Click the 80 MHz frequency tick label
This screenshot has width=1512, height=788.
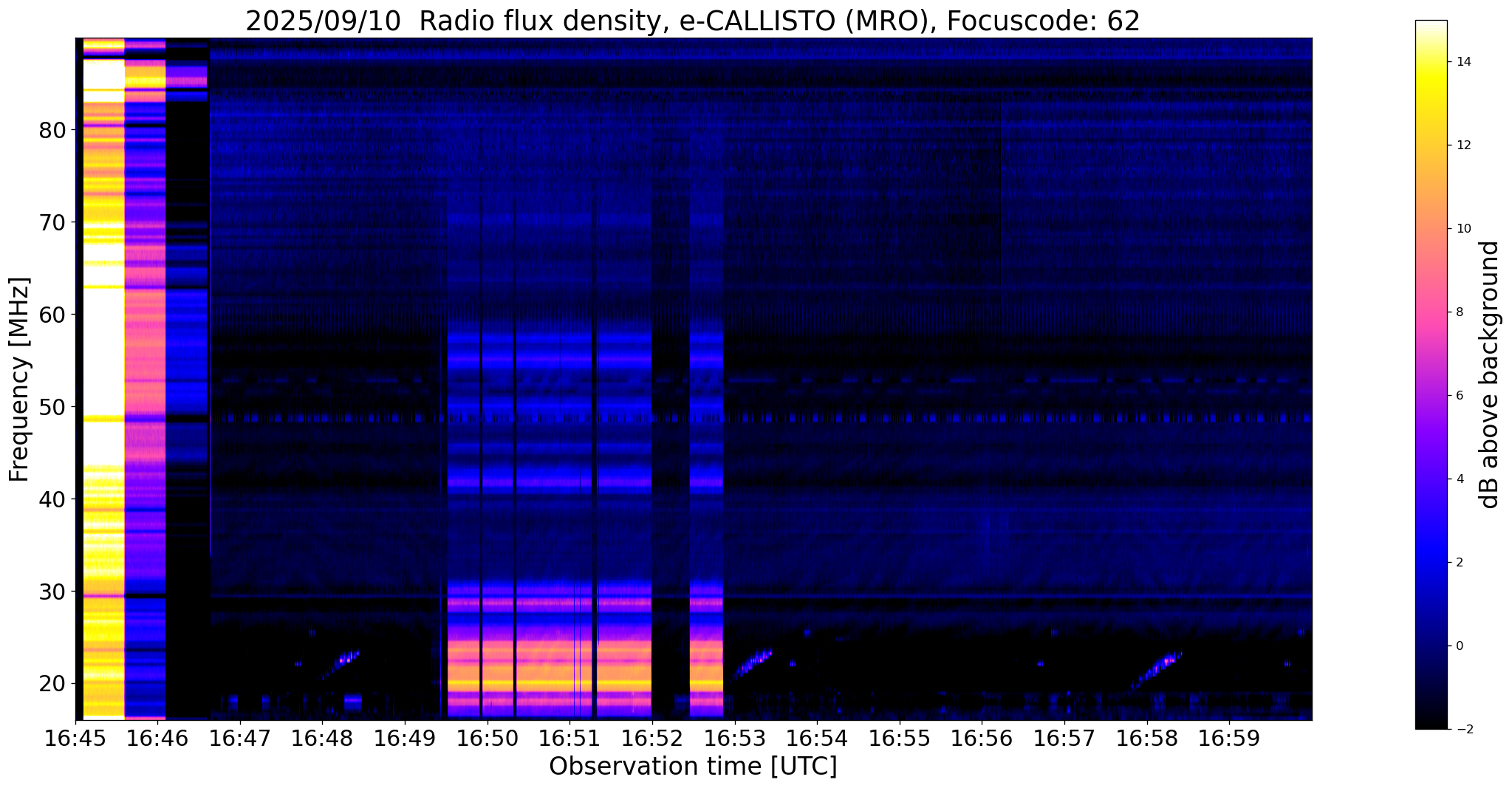tap(52, 130)
